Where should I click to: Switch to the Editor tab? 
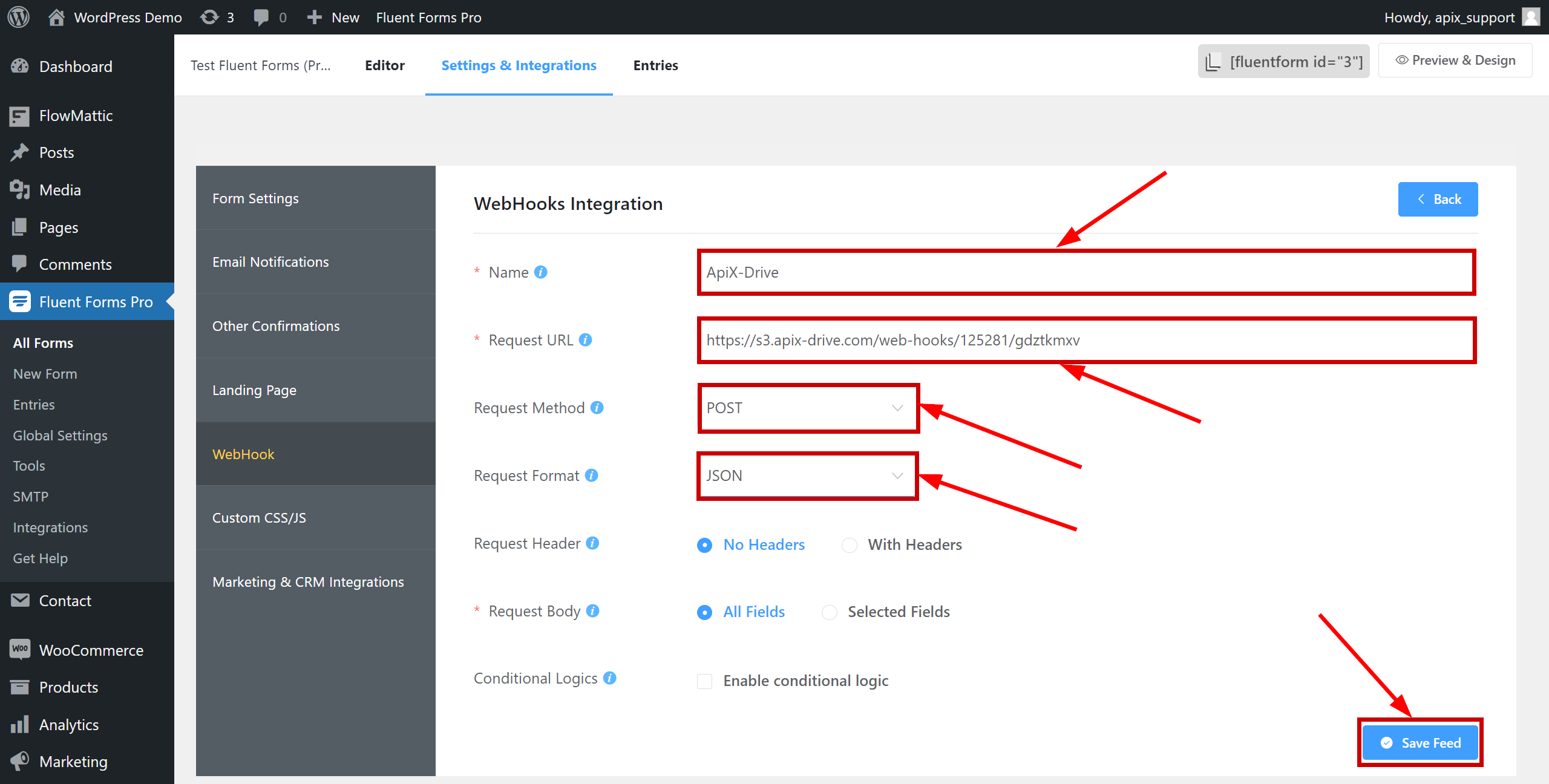point(385,65)
